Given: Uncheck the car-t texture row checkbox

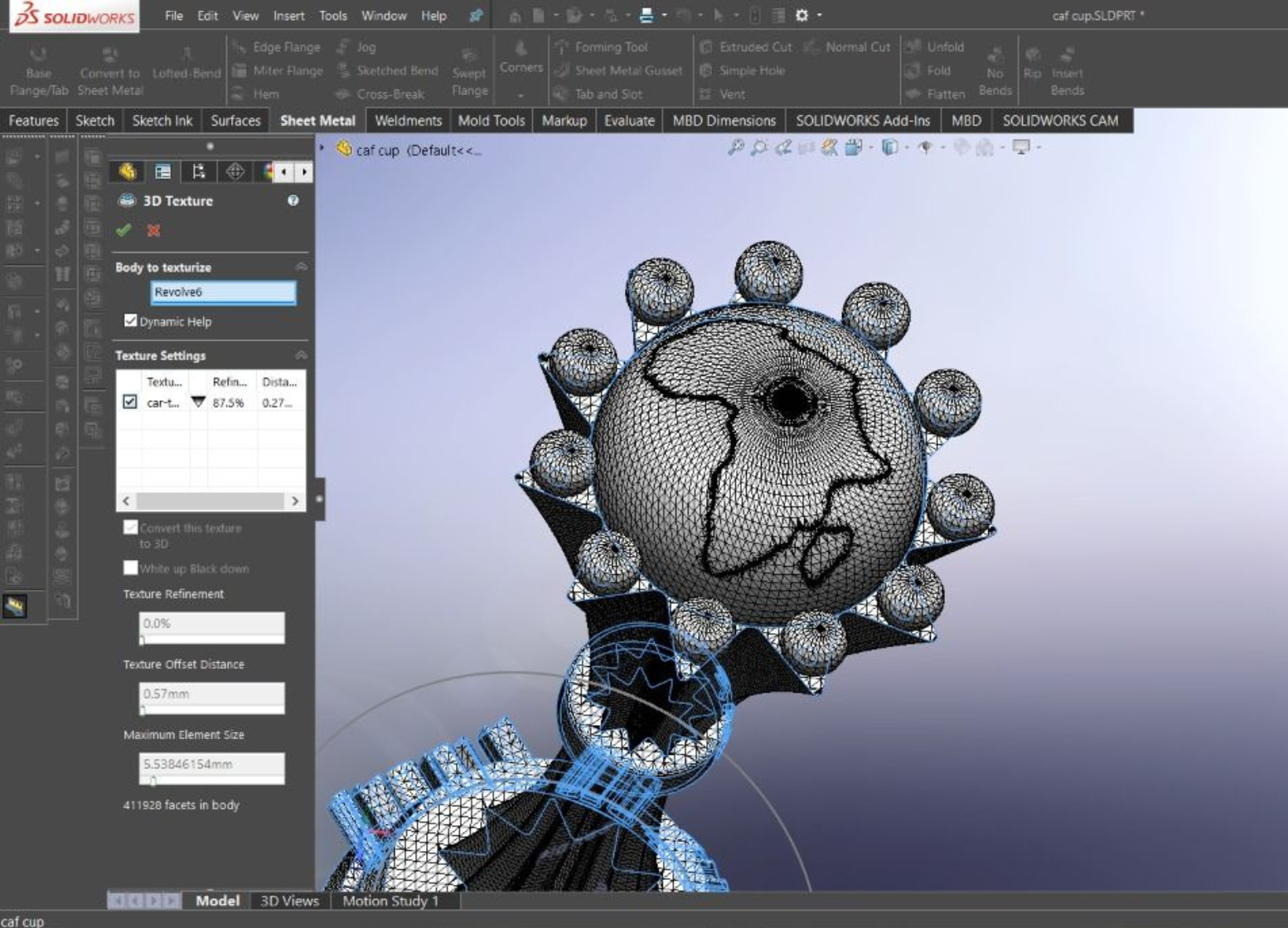Looking at the screenshot, I should [130, 402].
